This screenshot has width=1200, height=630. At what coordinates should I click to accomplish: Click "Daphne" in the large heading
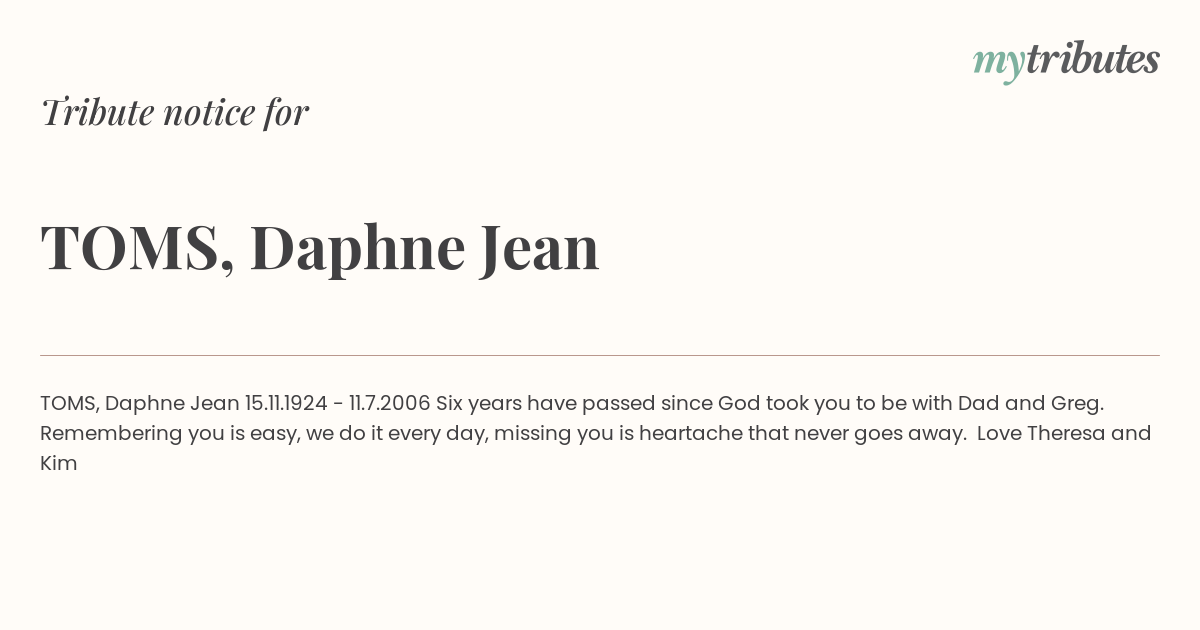357,249
